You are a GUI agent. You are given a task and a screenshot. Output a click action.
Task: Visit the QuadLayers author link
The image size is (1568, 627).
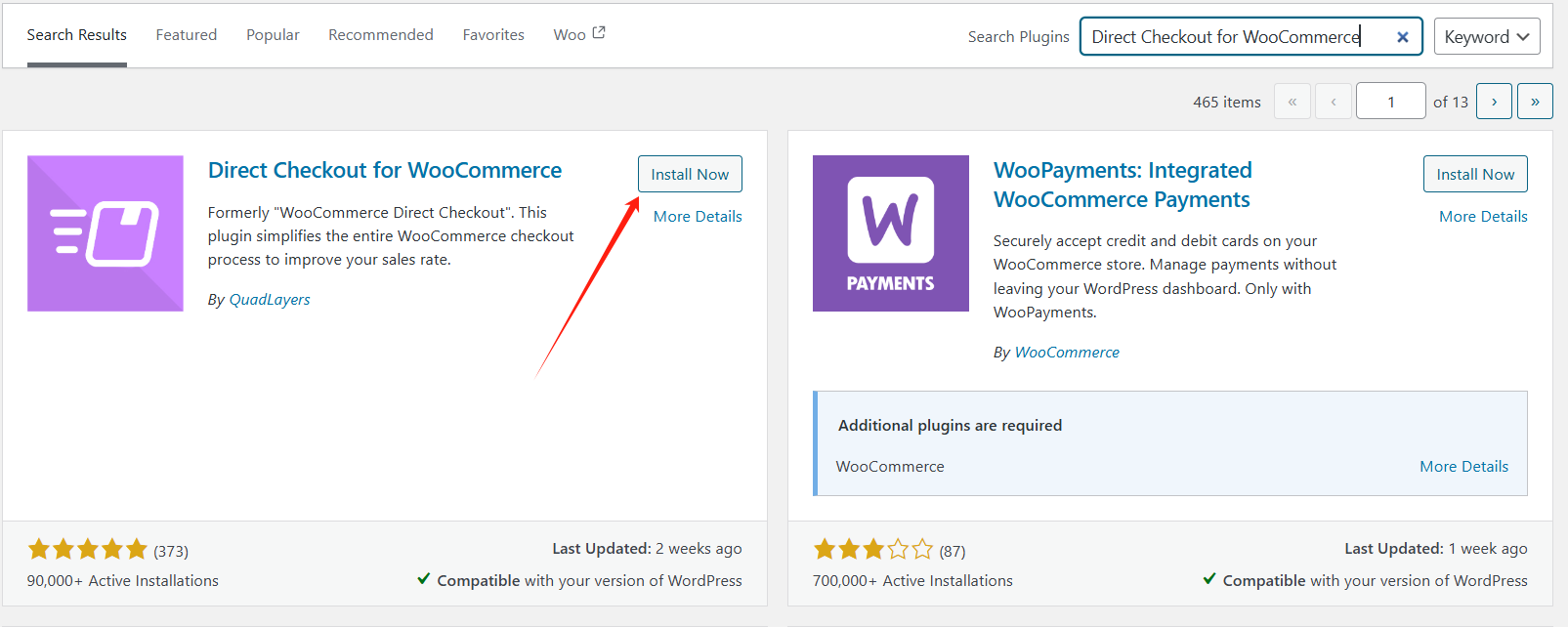(269, 299)
